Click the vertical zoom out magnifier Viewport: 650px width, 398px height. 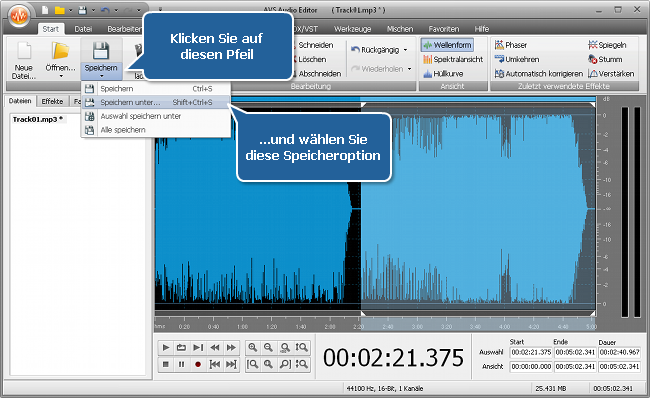(301, 364)
